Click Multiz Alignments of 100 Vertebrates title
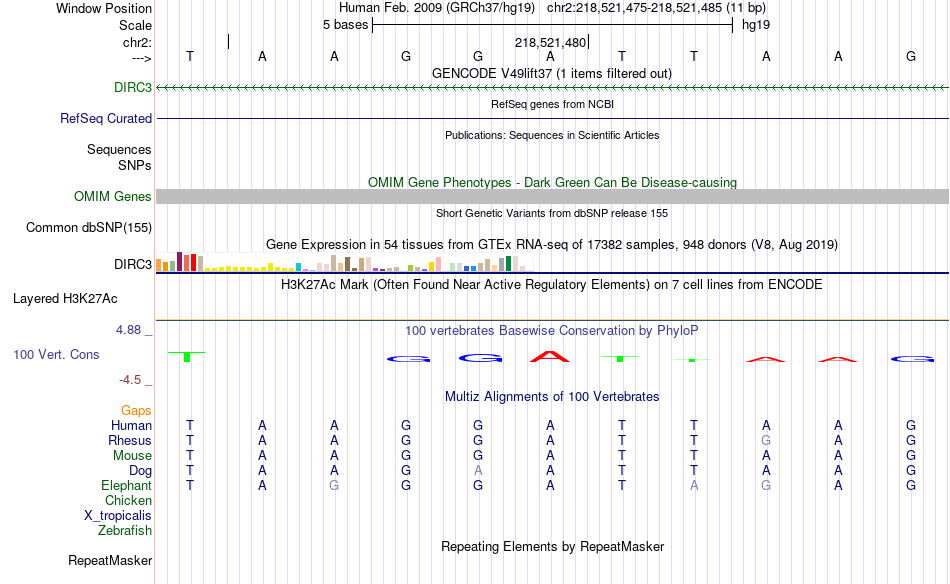Screen dimensions: 950x584 552,396
